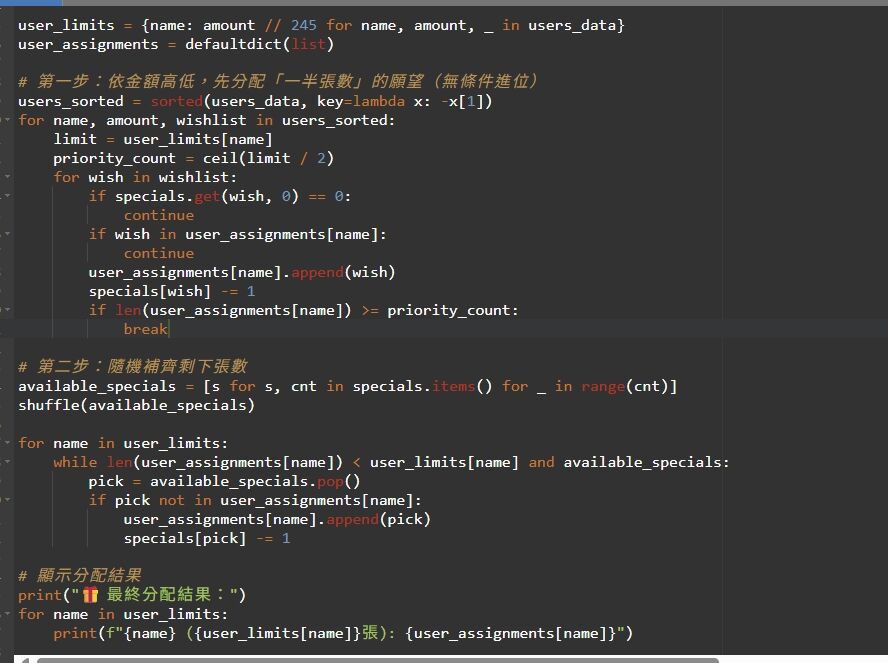Click 'range(cnt)' in the available_specials comprehension

click(625, 386)
